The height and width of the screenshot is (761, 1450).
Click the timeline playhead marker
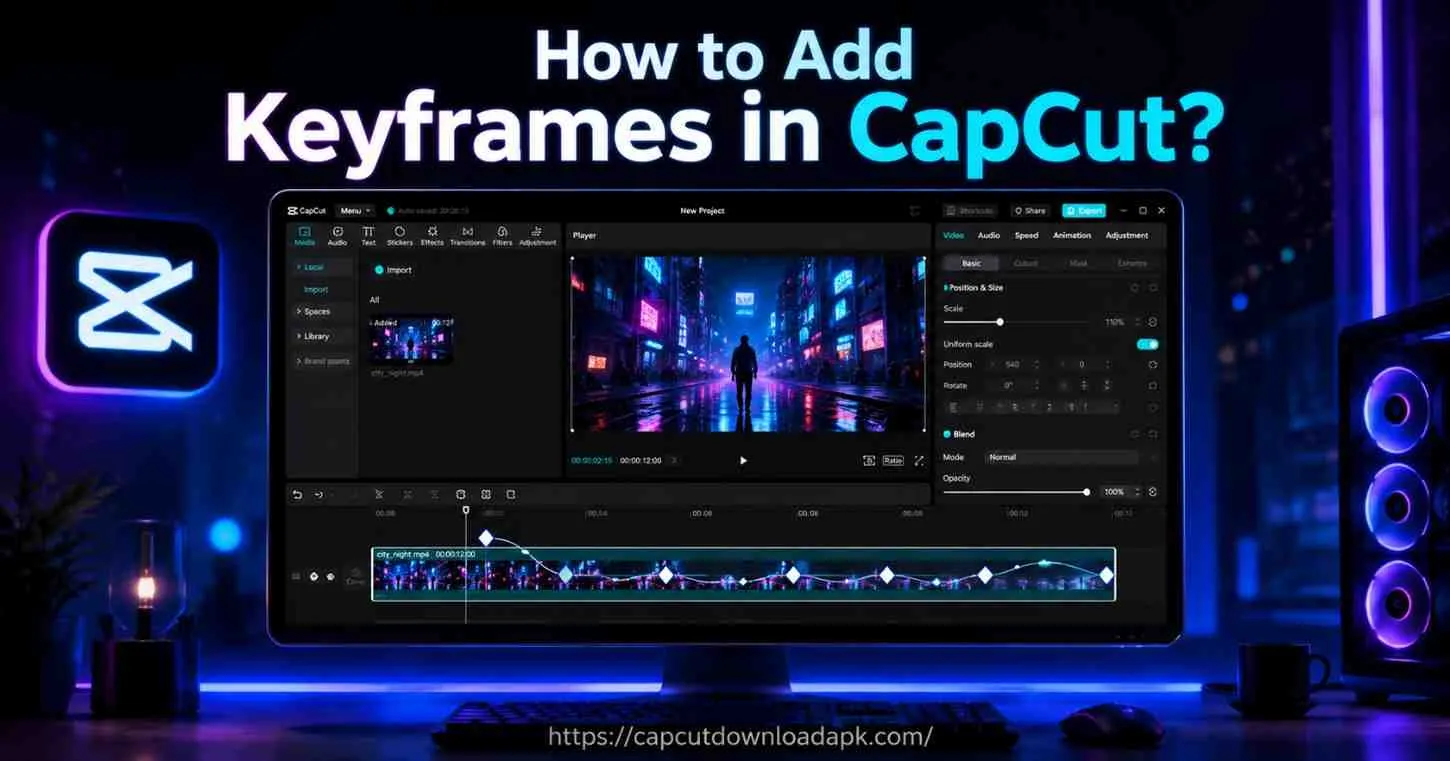tap(466, 510)
